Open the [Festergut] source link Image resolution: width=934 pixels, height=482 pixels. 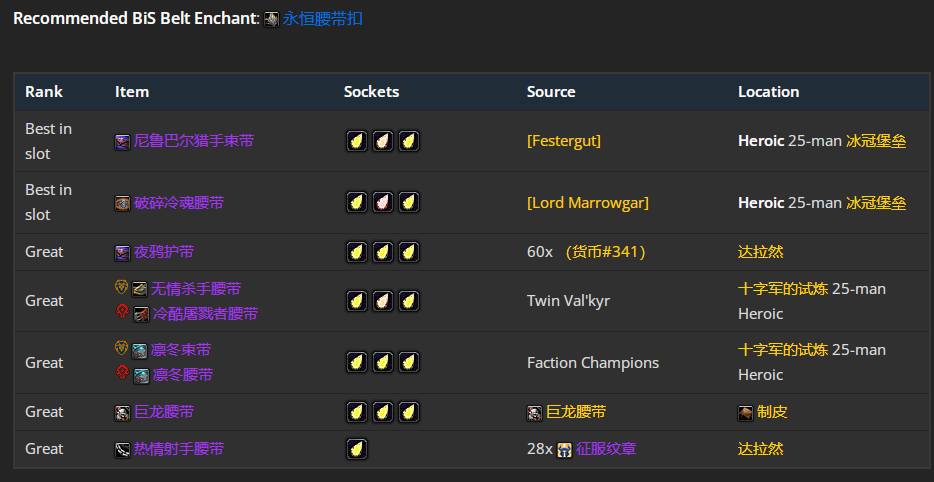[x=564, y=142]
